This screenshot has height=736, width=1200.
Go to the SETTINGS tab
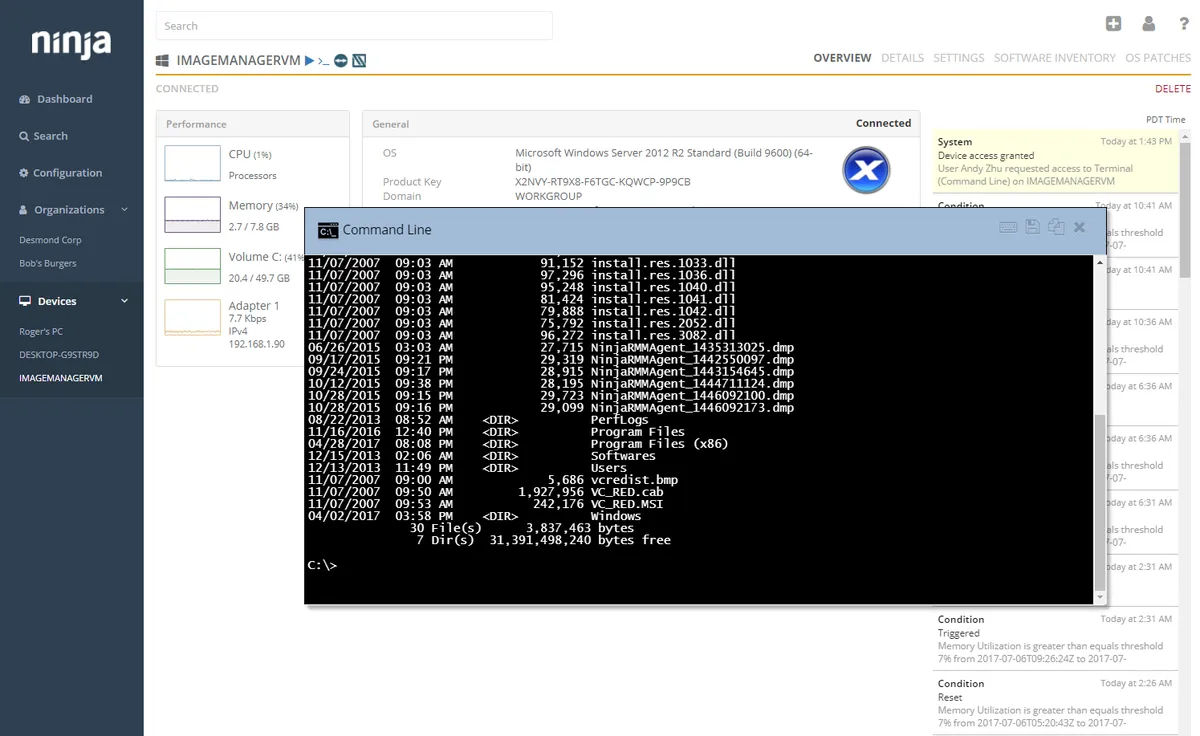click(958, 58)
